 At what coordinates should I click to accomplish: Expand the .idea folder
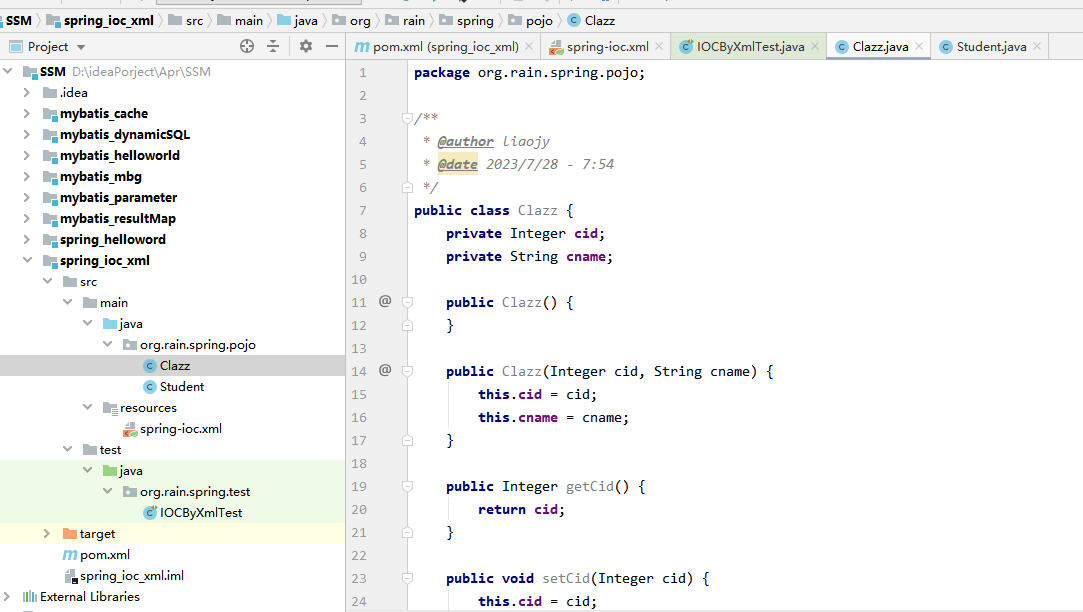tap(27, 93)
